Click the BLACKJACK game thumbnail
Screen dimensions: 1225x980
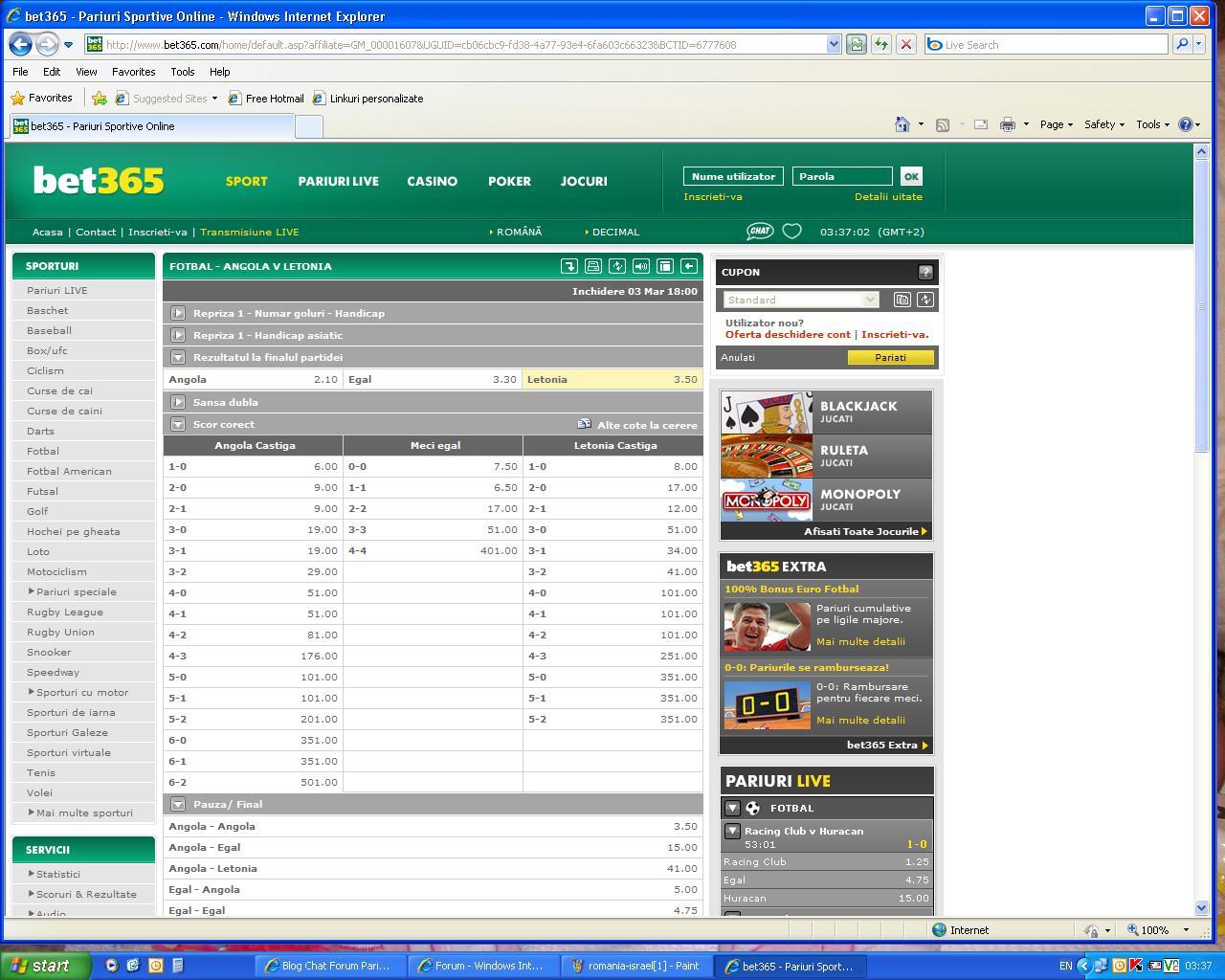766,412
